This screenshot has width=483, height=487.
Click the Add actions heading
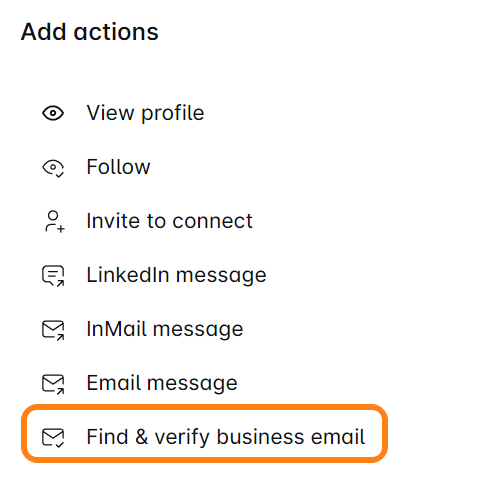(90, 32)
